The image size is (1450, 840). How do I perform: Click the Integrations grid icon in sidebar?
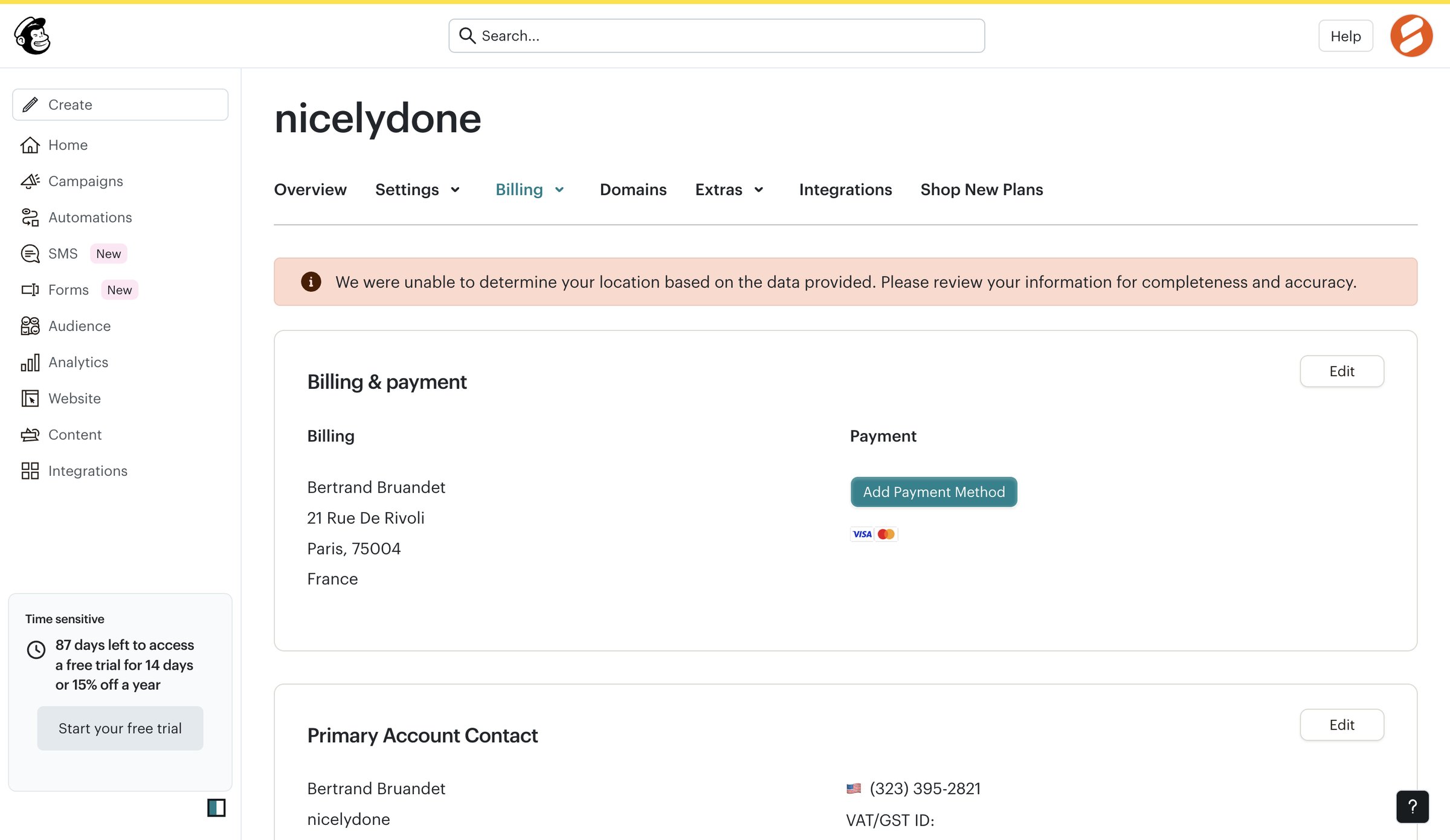[30, 471]
